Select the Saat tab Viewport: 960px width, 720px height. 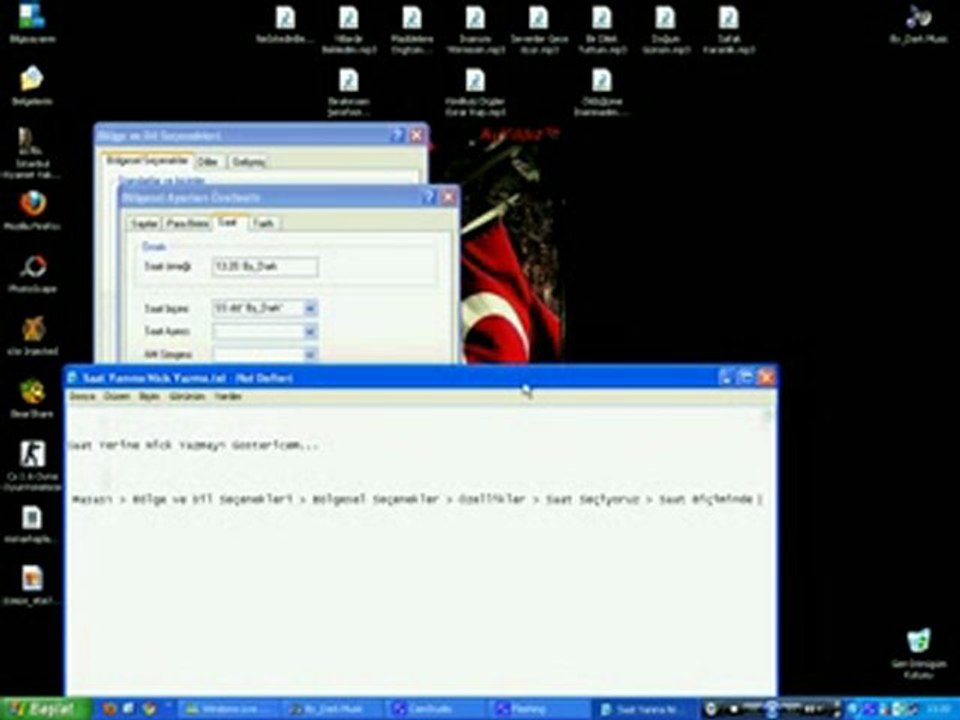click(228, 222)
